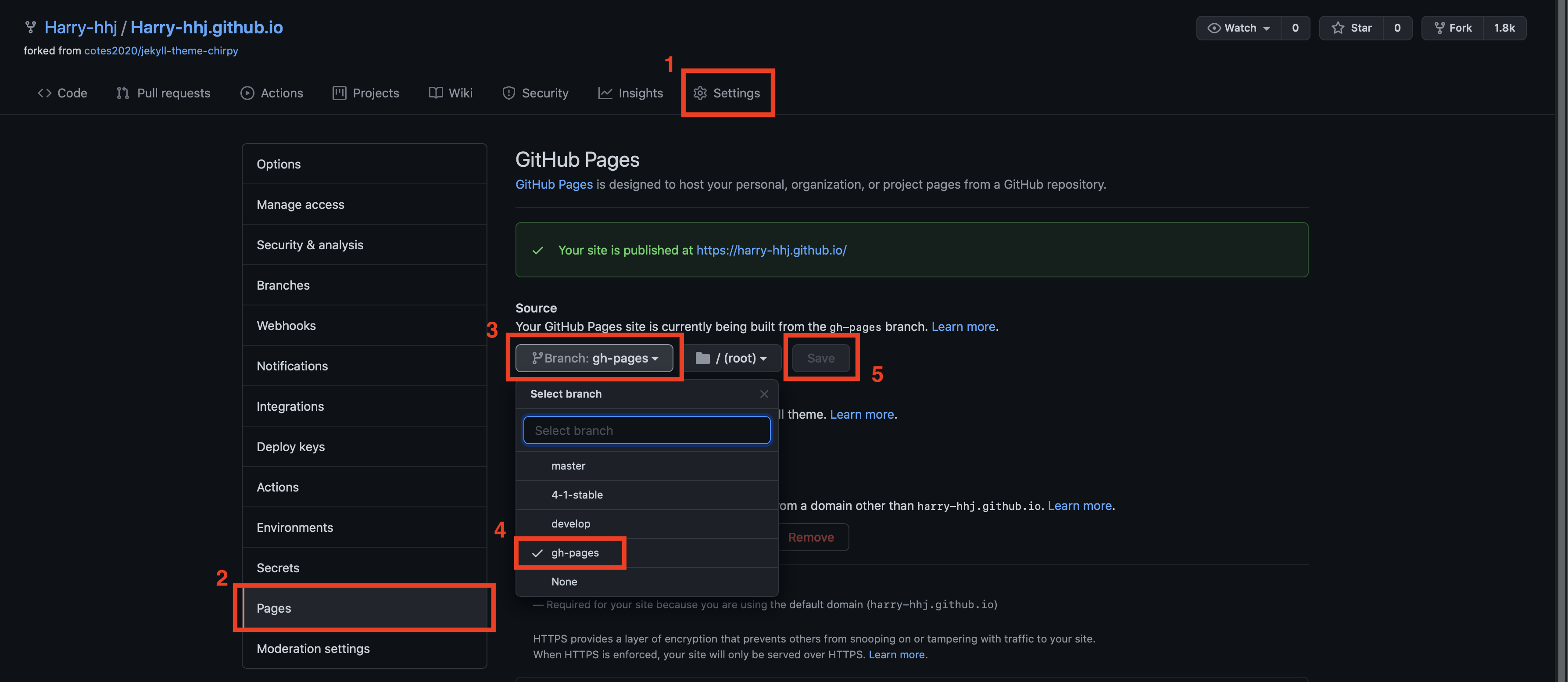This screenshot has height=682, width=1568.
Task: Select the master branch entry
Action: tap(568, 466)
